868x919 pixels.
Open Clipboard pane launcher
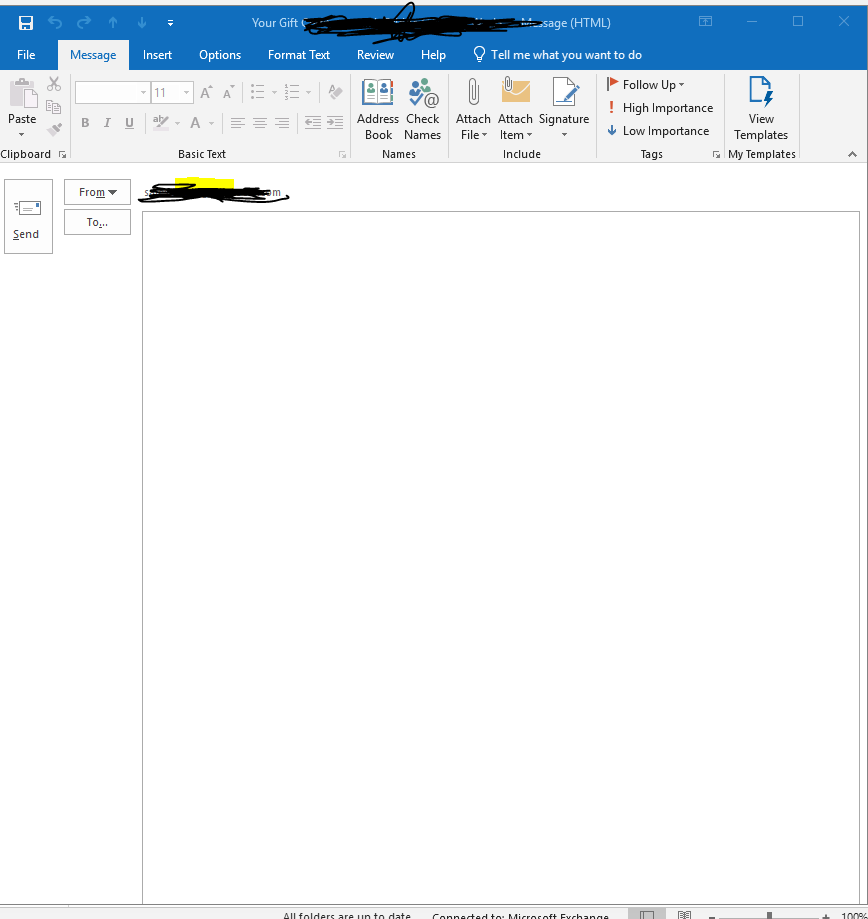(63, 155)
